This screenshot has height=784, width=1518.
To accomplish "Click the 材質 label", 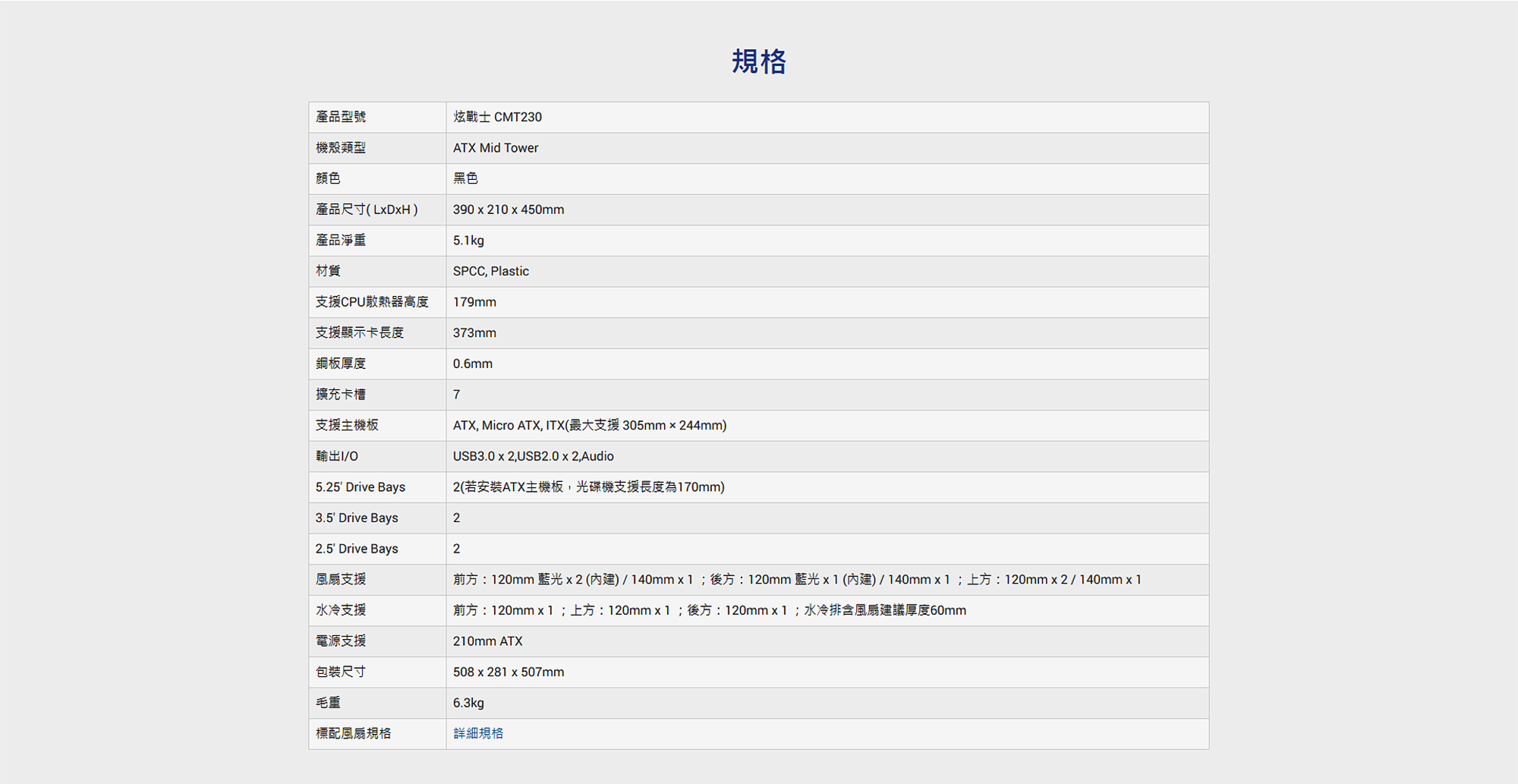I will pyautogui.click(x=328, y=271).
